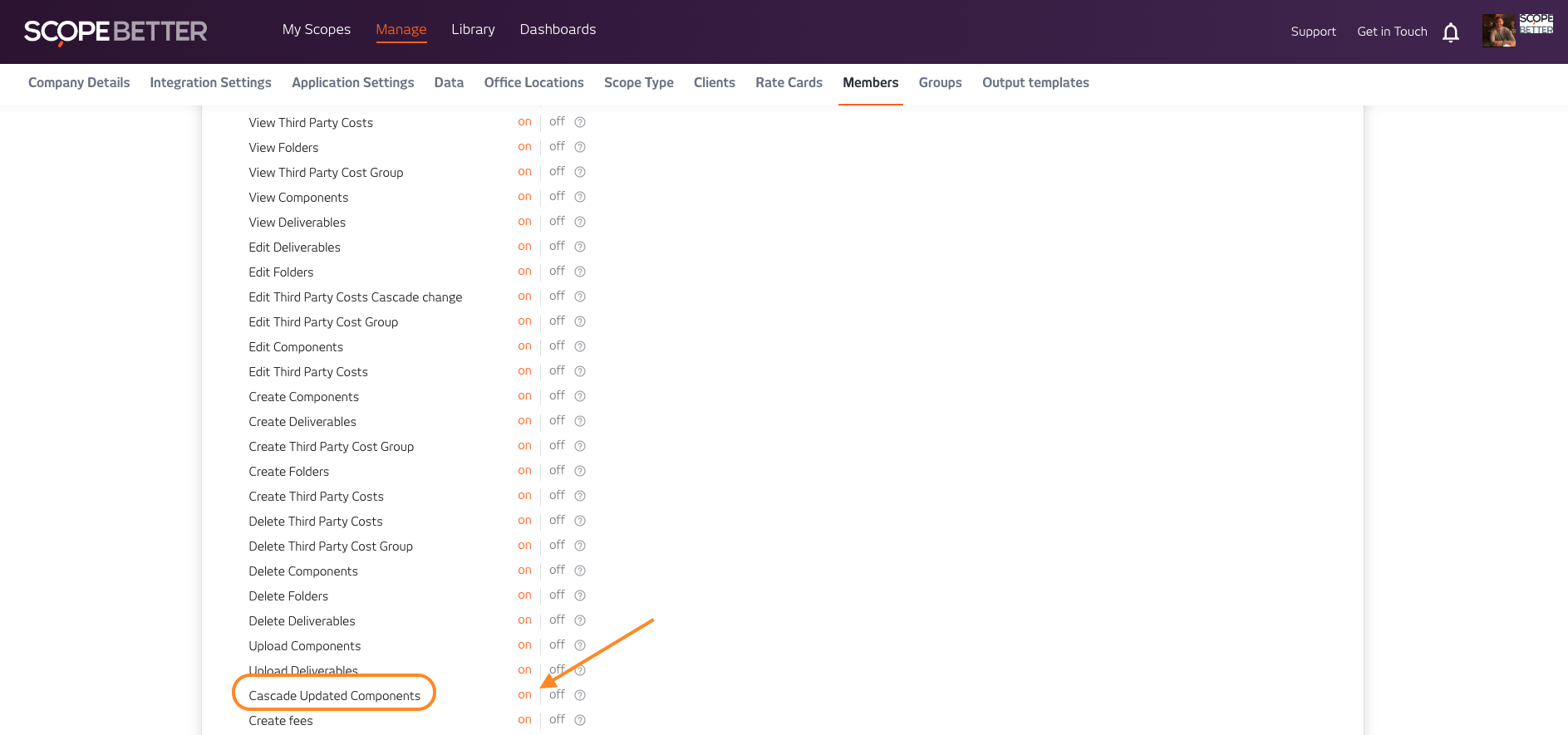1568x735 pixels.
Task: Go to Library in top navigation
Action: [x=473, y=29]
